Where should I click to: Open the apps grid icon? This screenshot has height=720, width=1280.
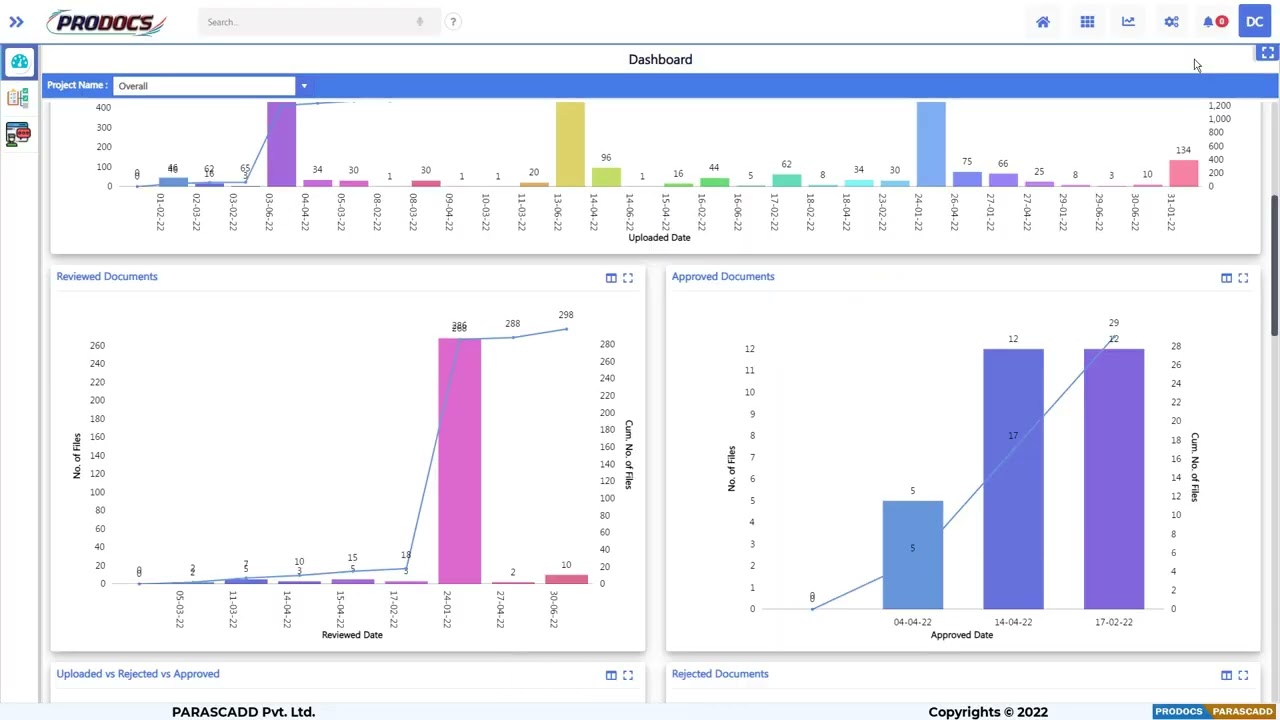(1087, 22)
